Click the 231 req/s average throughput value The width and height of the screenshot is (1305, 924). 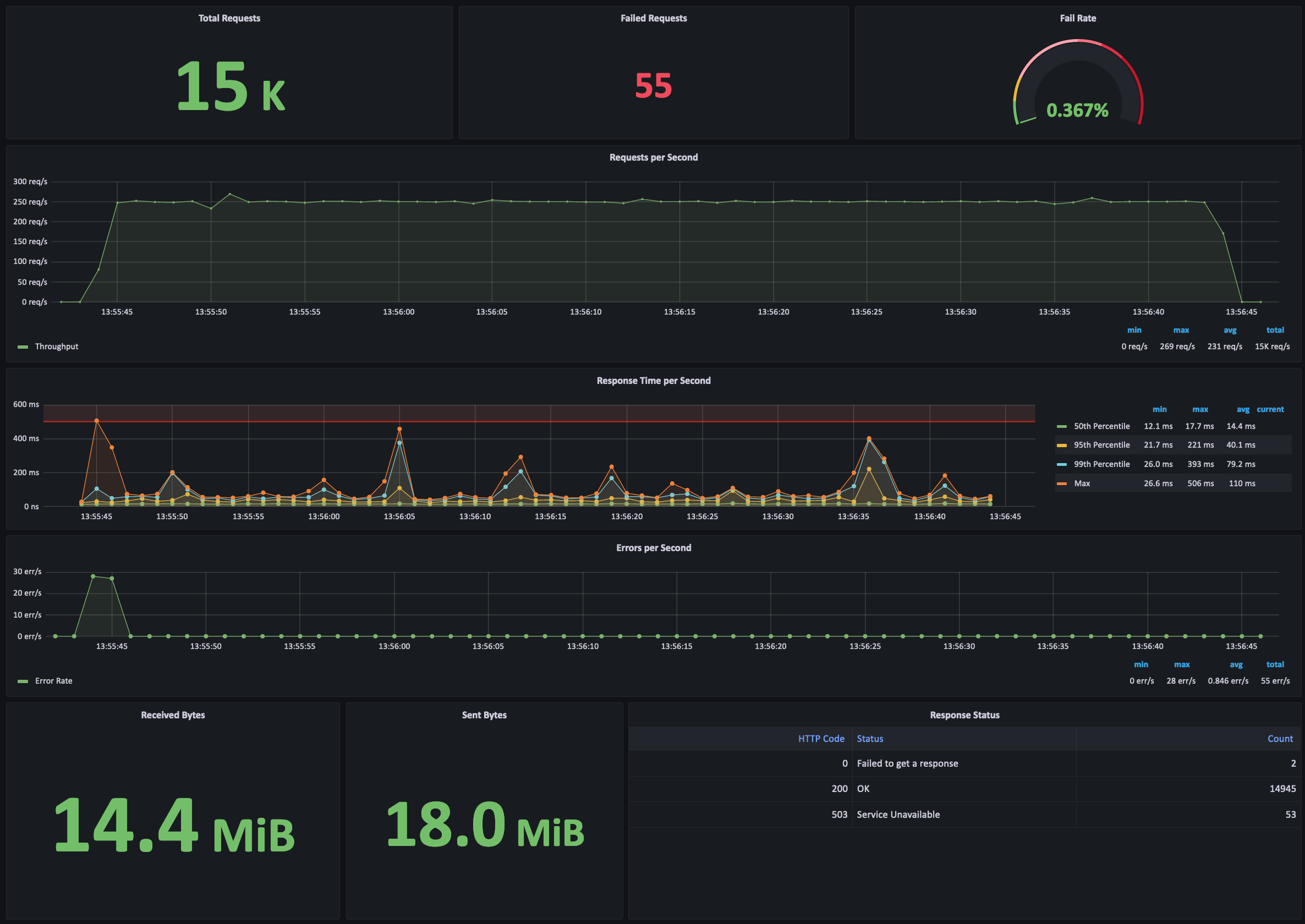(x=1225, y=346)
